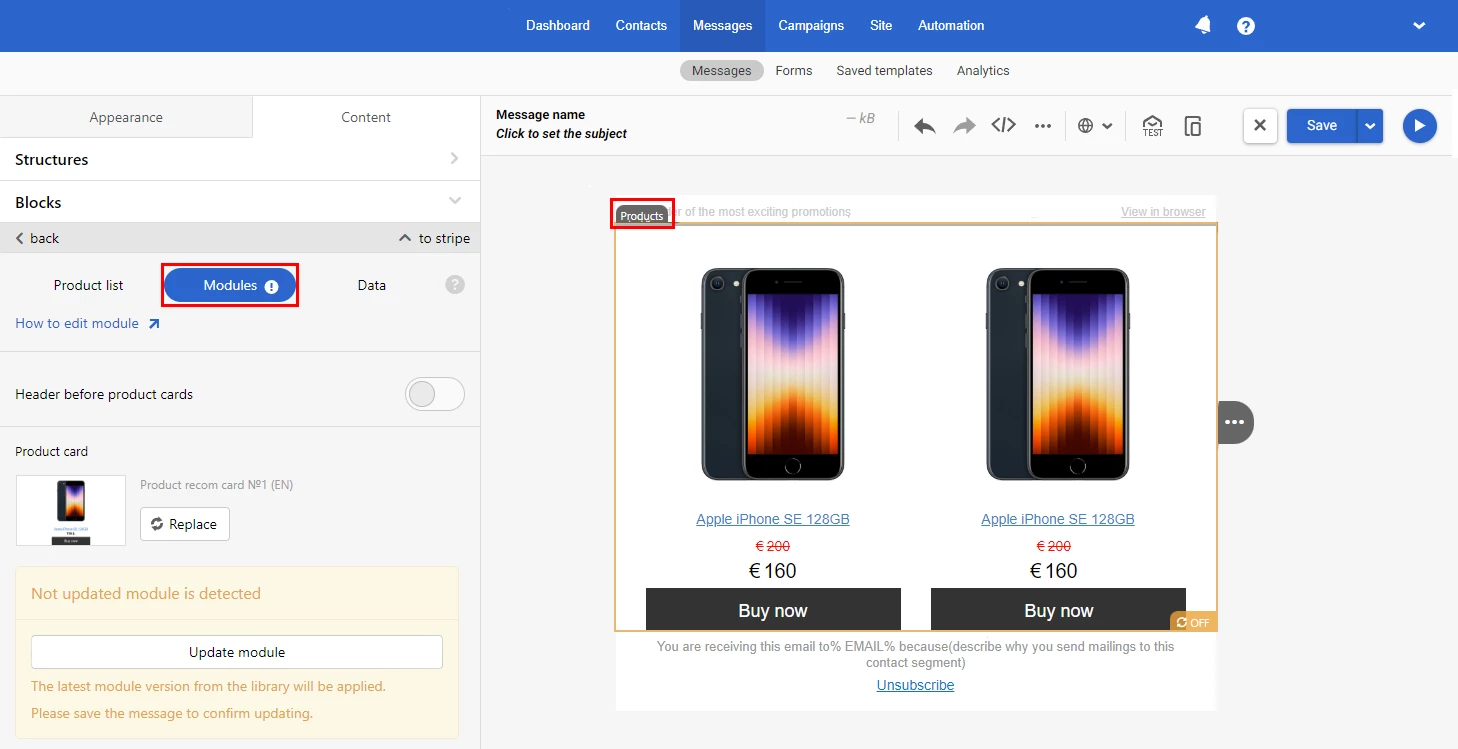Viewport: 1458px width, 749px height.
Task: Select the Products block label tag
Action: (x=641, y=215)
